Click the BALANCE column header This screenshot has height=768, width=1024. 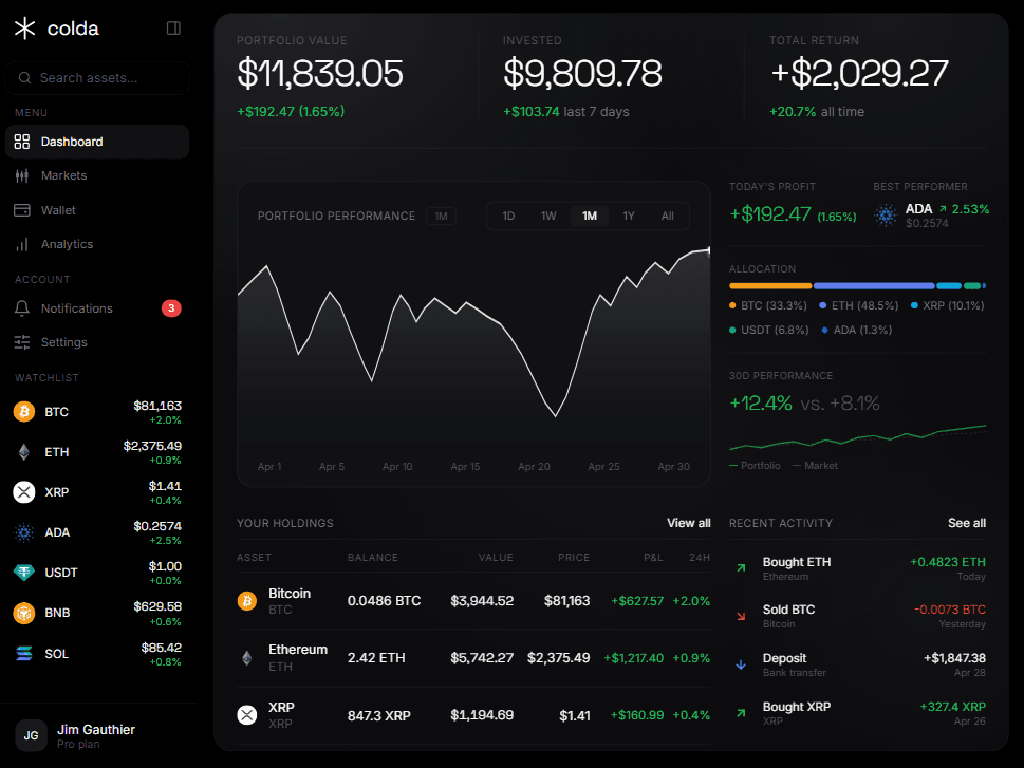[x=373, y=558]
